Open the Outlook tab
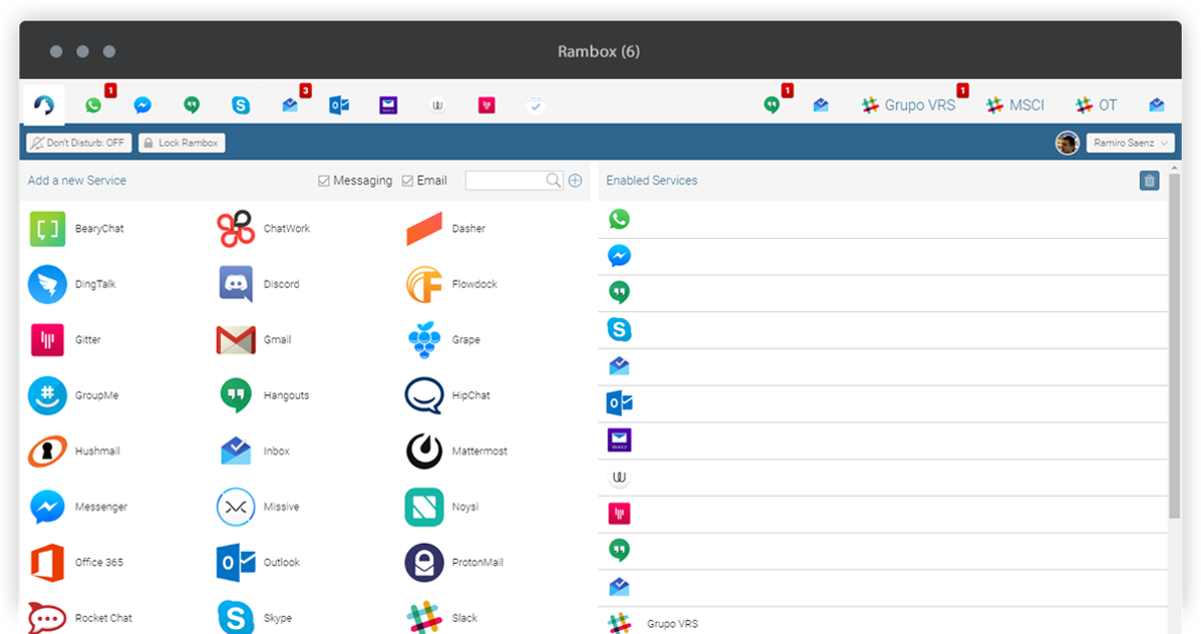 tap(339, 104)
